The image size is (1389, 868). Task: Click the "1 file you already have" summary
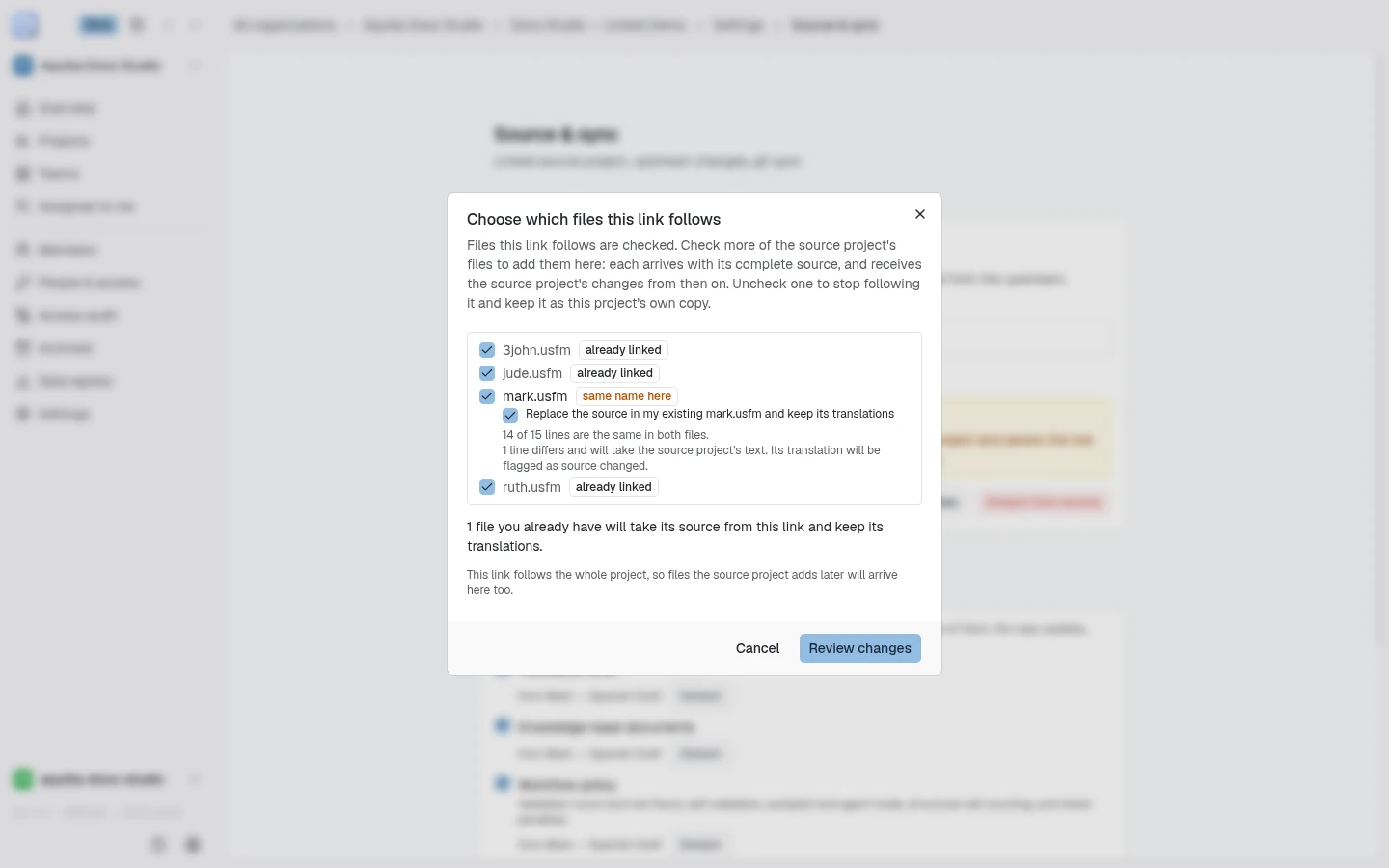tap(675, 536)
